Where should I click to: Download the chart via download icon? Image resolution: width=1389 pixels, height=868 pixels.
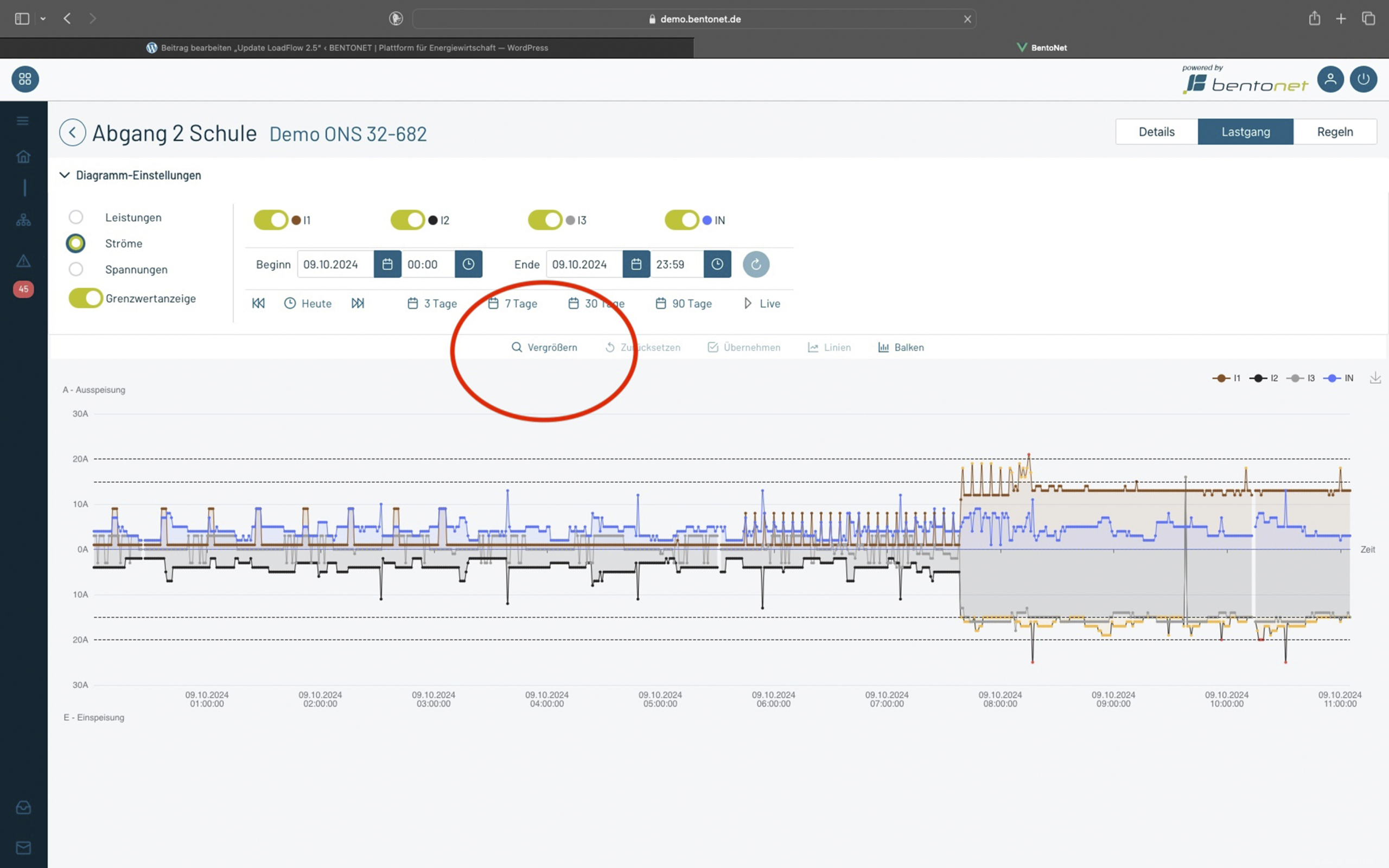click(x=1375, y=378)
